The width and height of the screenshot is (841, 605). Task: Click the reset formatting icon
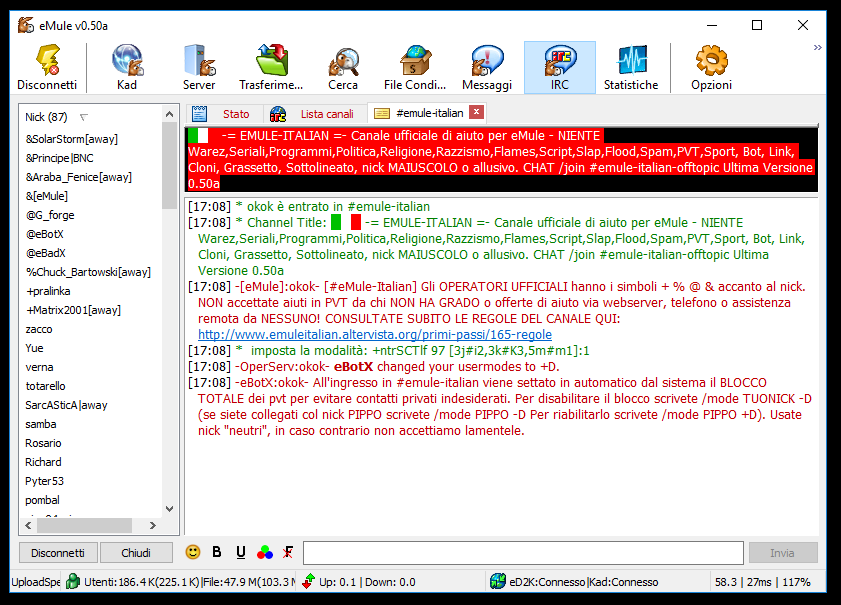point(288,552)
